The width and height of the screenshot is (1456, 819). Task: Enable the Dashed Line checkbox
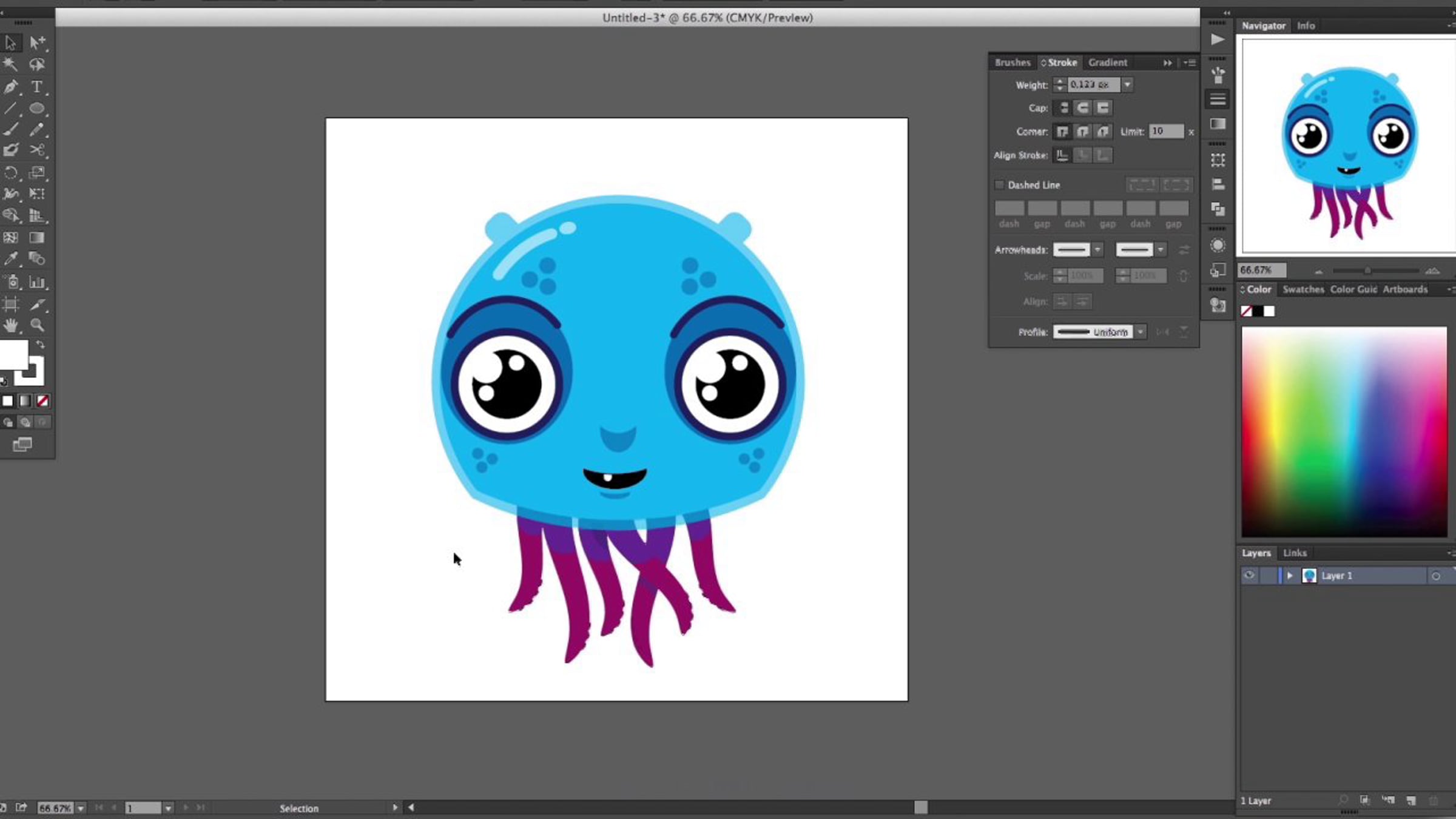tap(999, 185)
